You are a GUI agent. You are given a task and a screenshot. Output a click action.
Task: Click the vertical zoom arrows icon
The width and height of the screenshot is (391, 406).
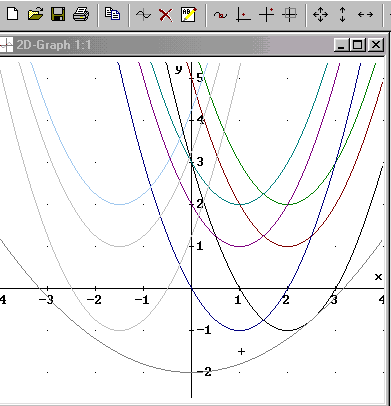pyautogui.click(x=342, y=15)
